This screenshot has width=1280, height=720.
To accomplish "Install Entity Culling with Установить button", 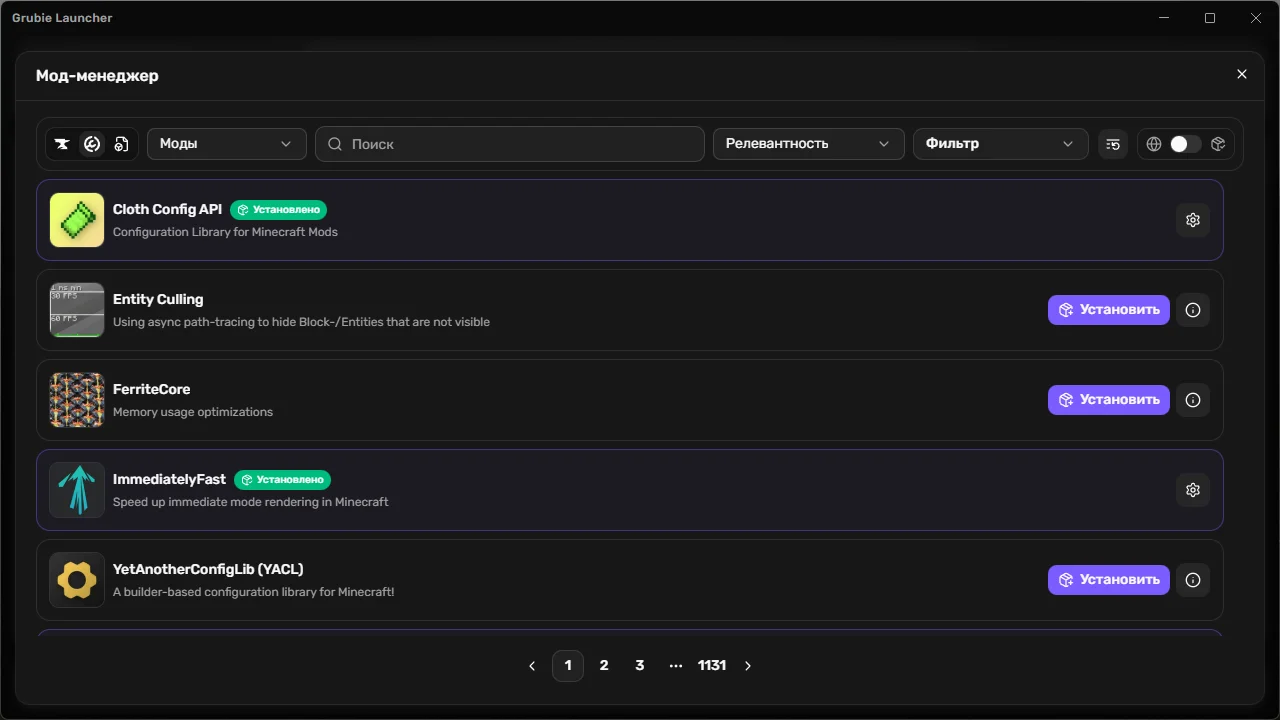I will (1109, 310).
